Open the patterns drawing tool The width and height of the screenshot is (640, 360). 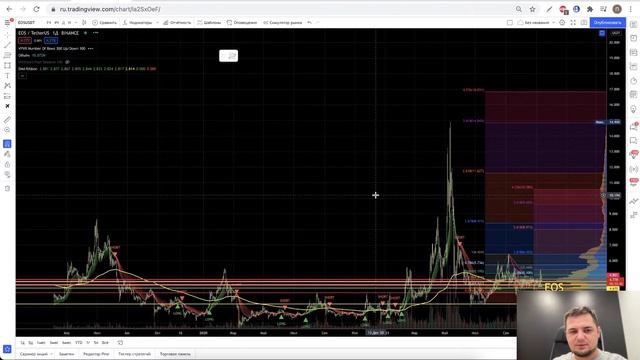7,86
